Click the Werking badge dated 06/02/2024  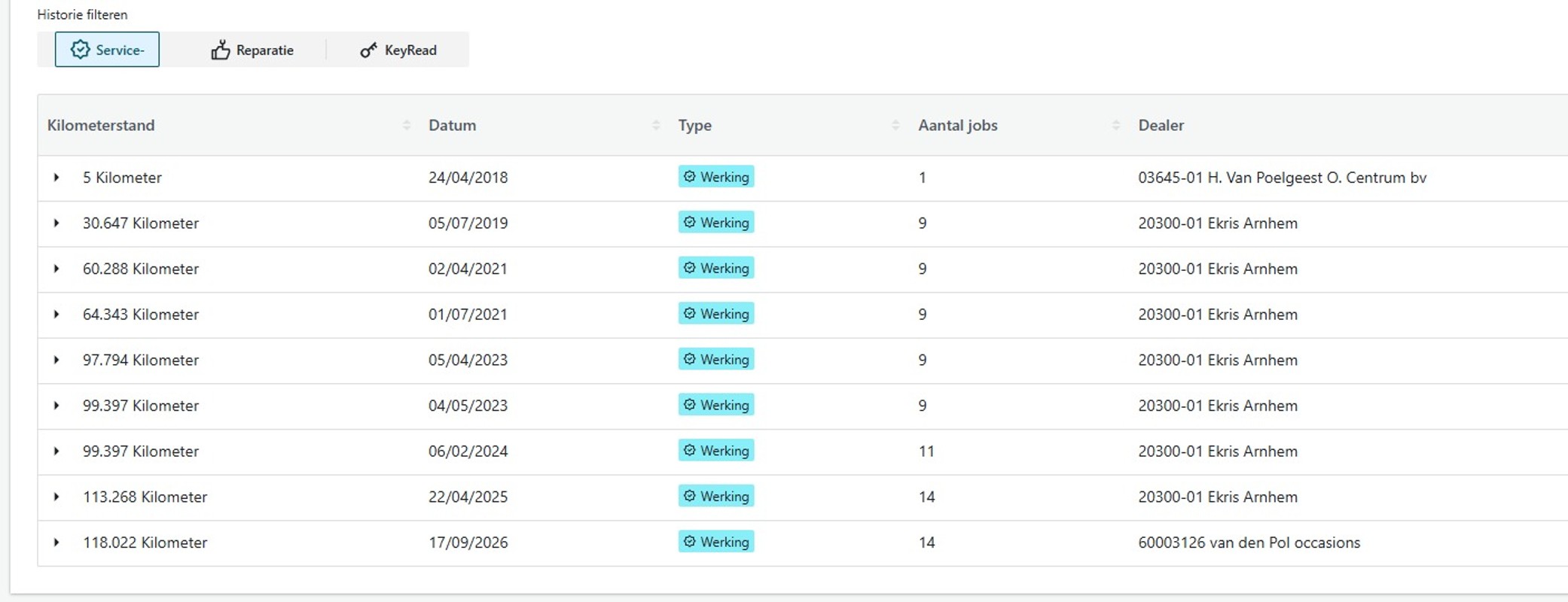pyautogui.click(x=716, y=451)
